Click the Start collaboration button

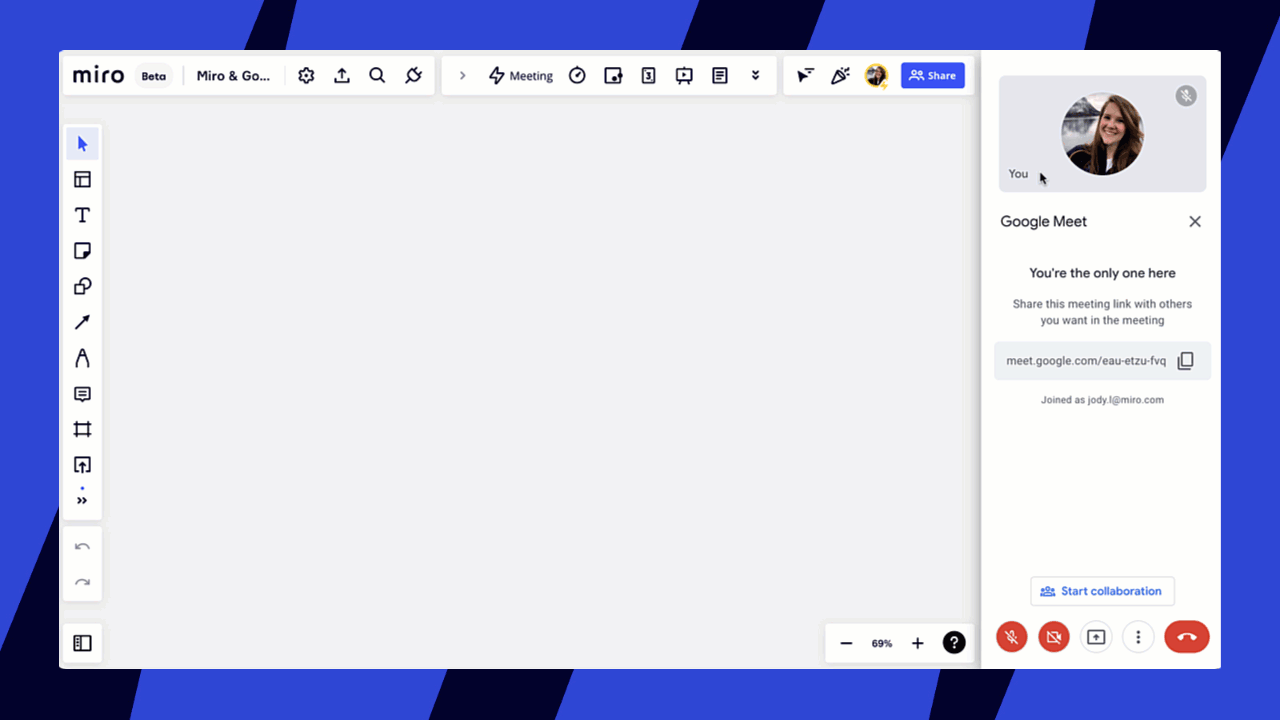tap(1102, 591)
